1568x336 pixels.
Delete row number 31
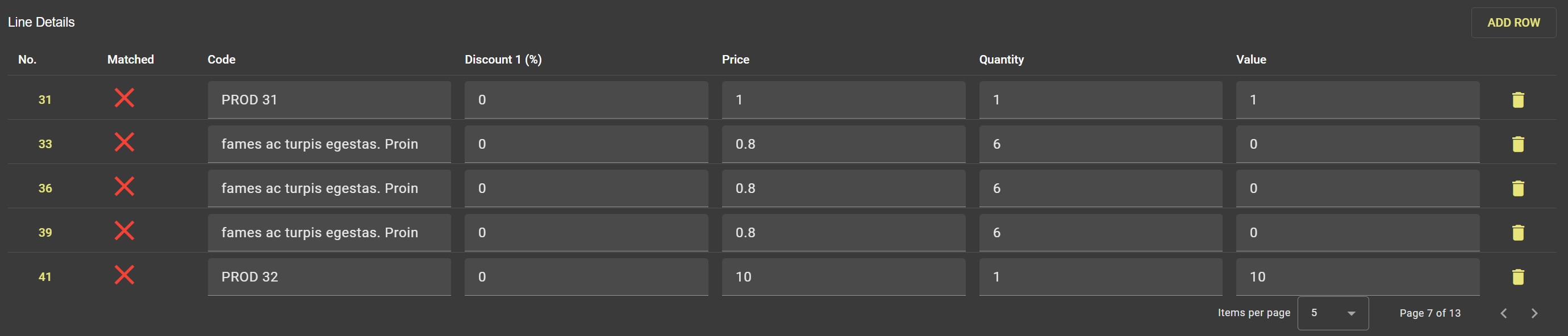[1517, 100]
